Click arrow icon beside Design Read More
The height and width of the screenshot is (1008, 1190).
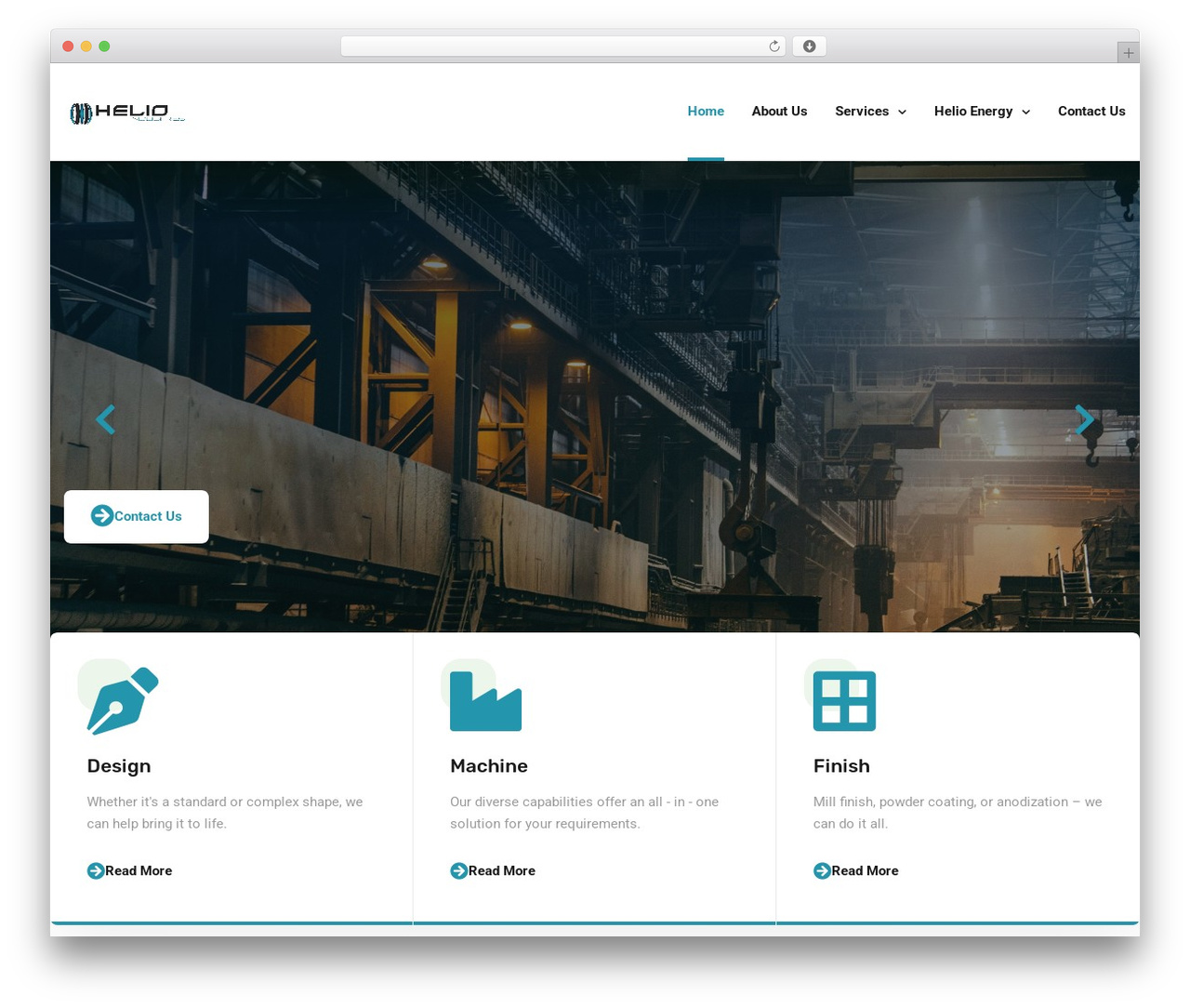tap(95, 870)
